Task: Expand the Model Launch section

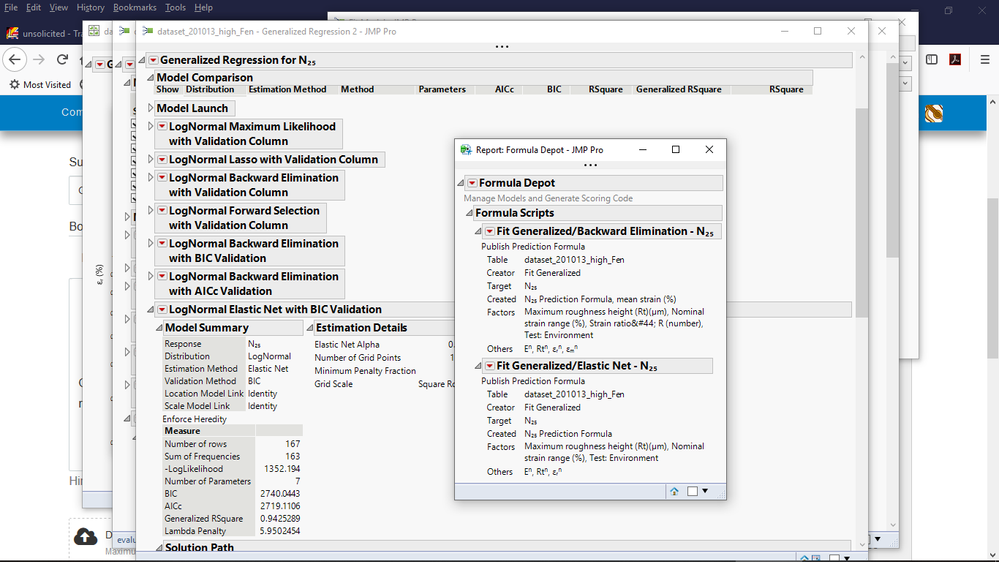Action: coord(151,108)
